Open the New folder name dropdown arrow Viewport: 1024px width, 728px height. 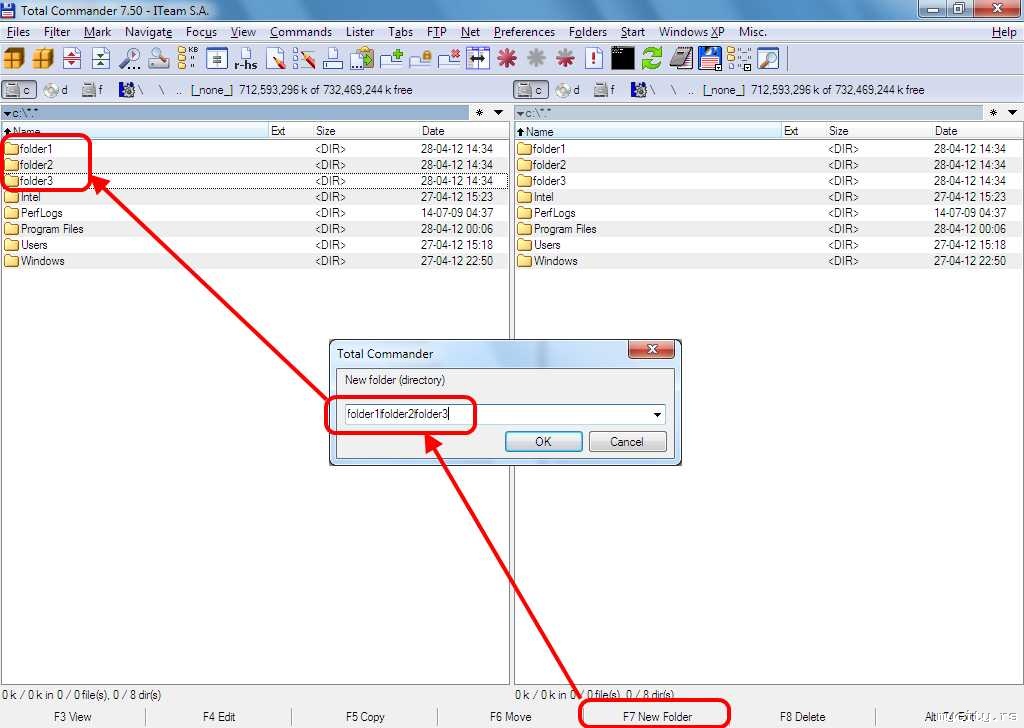(x=657, y=415)
